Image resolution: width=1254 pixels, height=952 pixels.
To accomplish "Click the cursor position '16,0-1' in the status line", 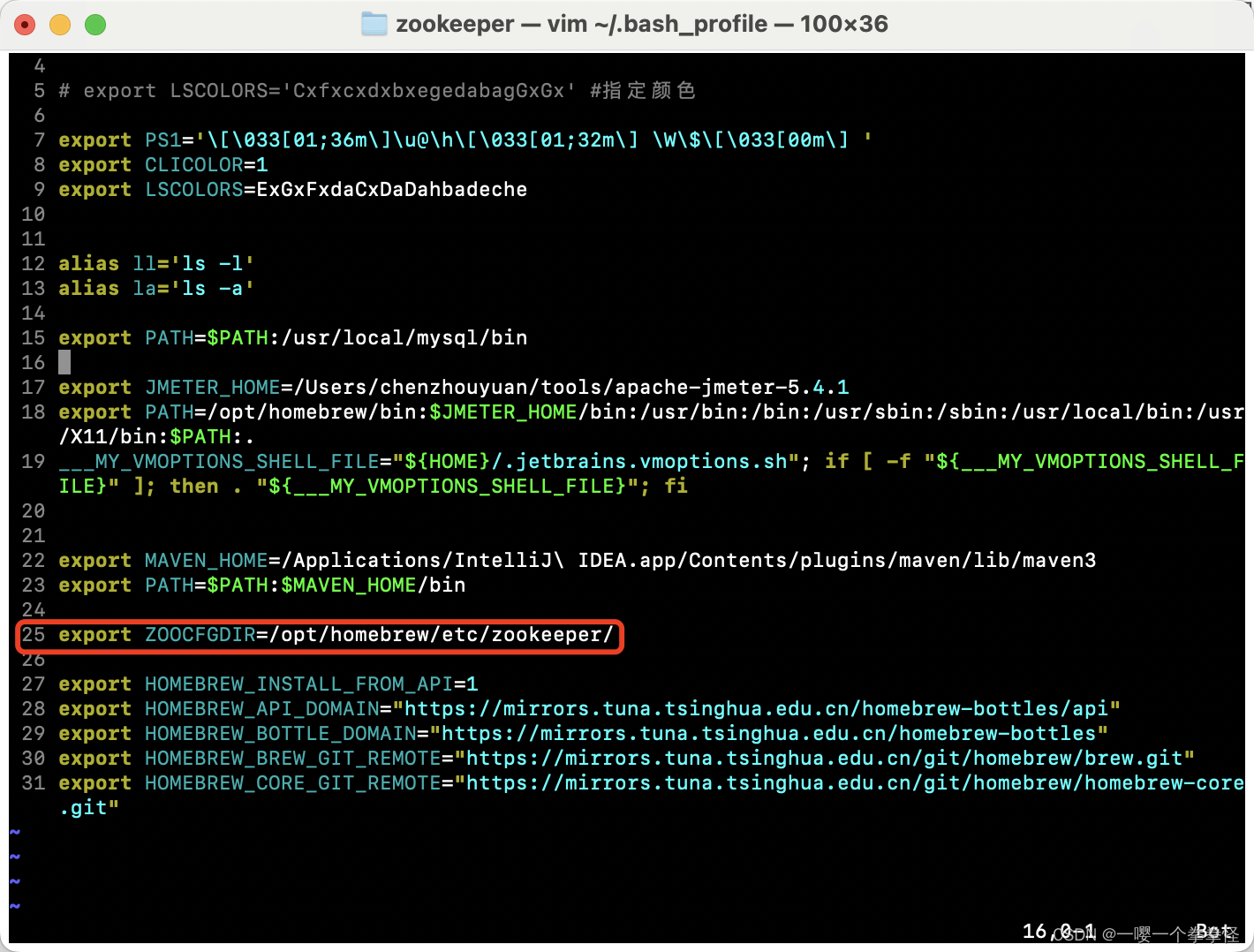I will pyautogui.click(x=1059, y=931).
